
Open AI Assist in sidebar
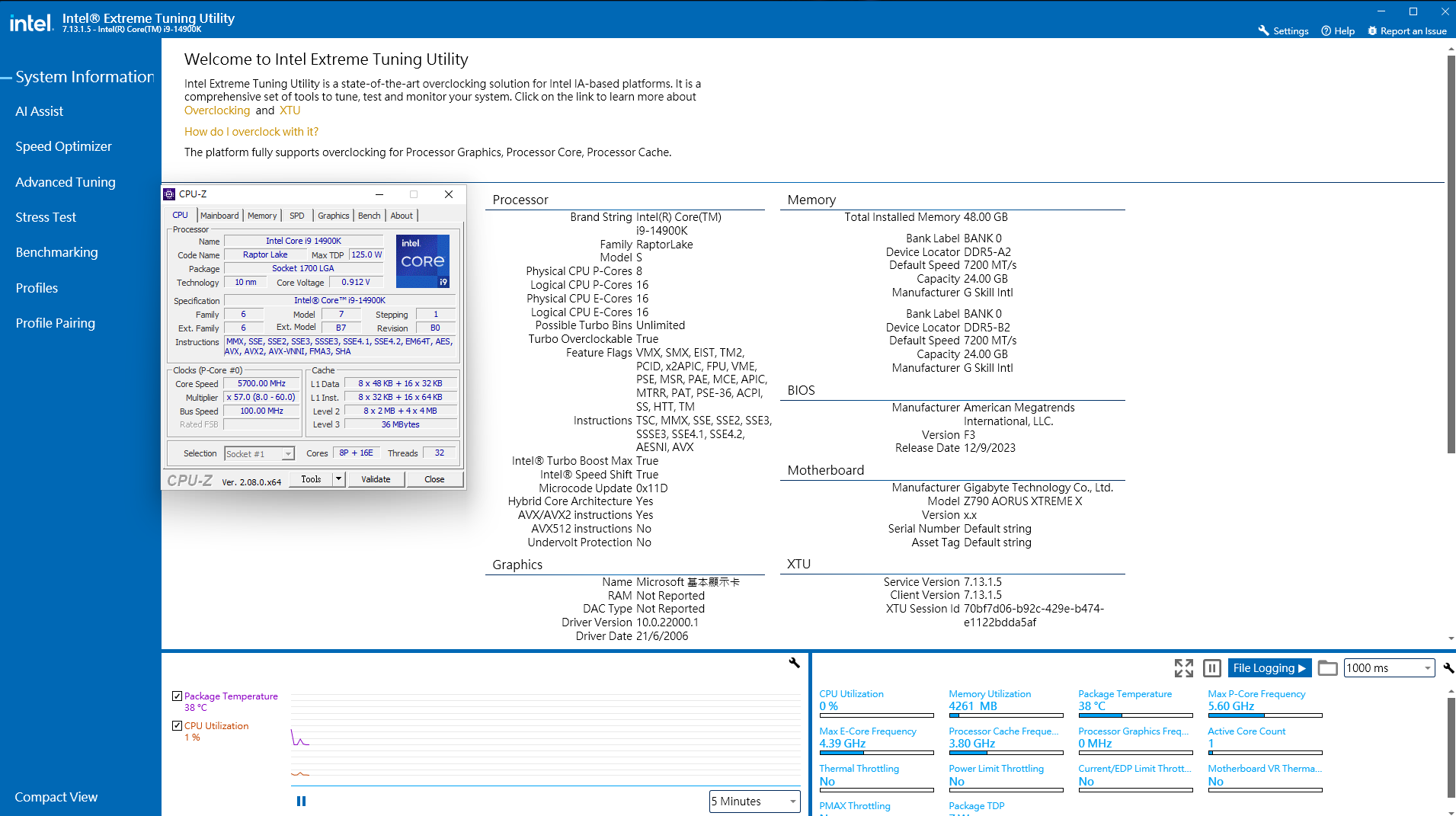pos(40,111)
